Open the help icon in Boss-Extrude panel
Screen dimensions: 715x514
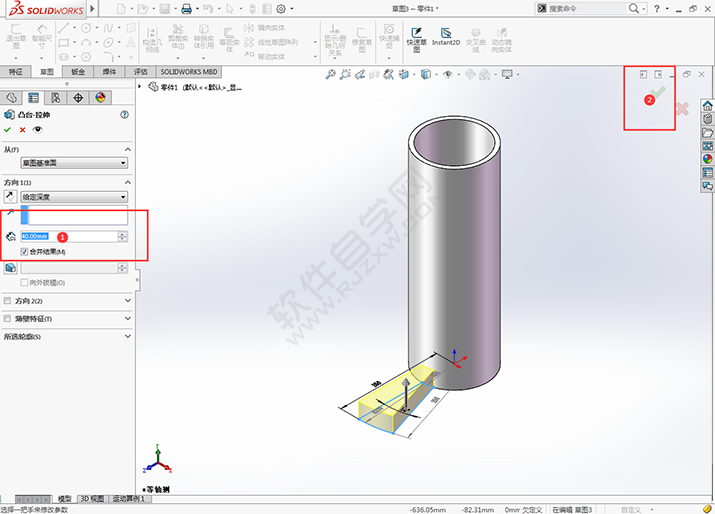click(124, 115)
